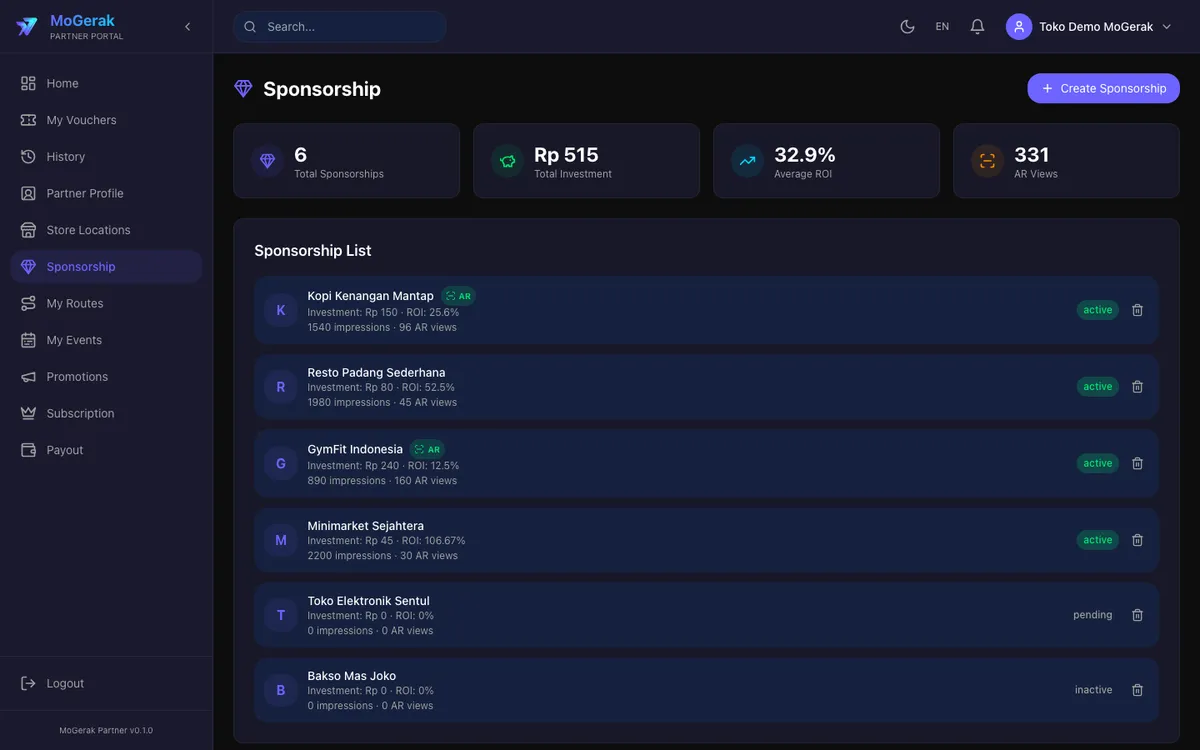Delete Minimarket Sejahtera sponsorship
Viewport: 1200px width, 750px height.
(1137, 540)
